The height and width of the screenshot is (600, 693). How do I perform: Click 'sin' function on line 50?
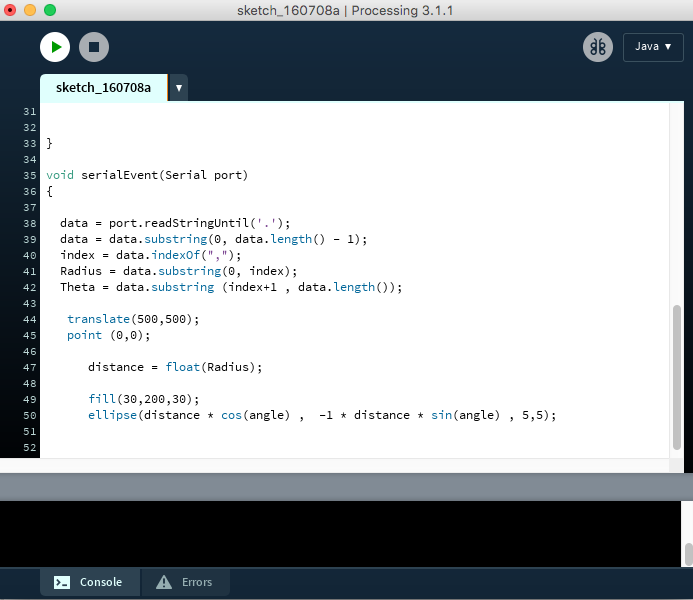(442, 415)
